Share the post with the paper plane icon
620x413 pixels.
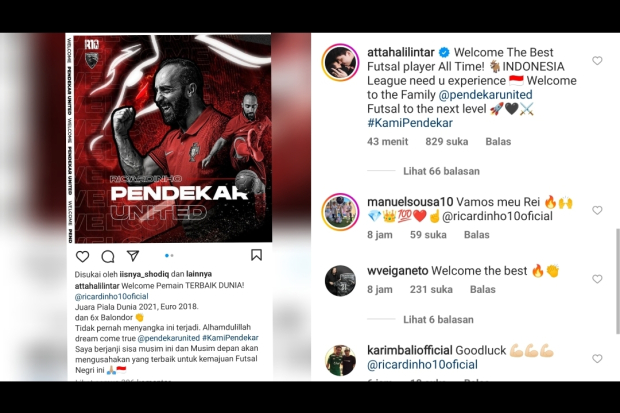(x=133, y=256)
